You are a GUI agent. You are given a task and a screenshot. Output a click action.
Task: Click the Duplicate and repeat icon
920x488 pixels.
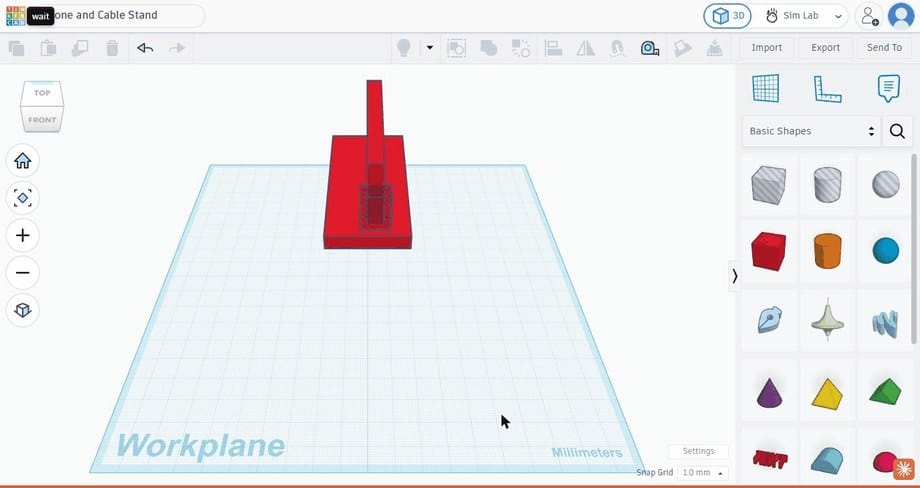point(80,48)
